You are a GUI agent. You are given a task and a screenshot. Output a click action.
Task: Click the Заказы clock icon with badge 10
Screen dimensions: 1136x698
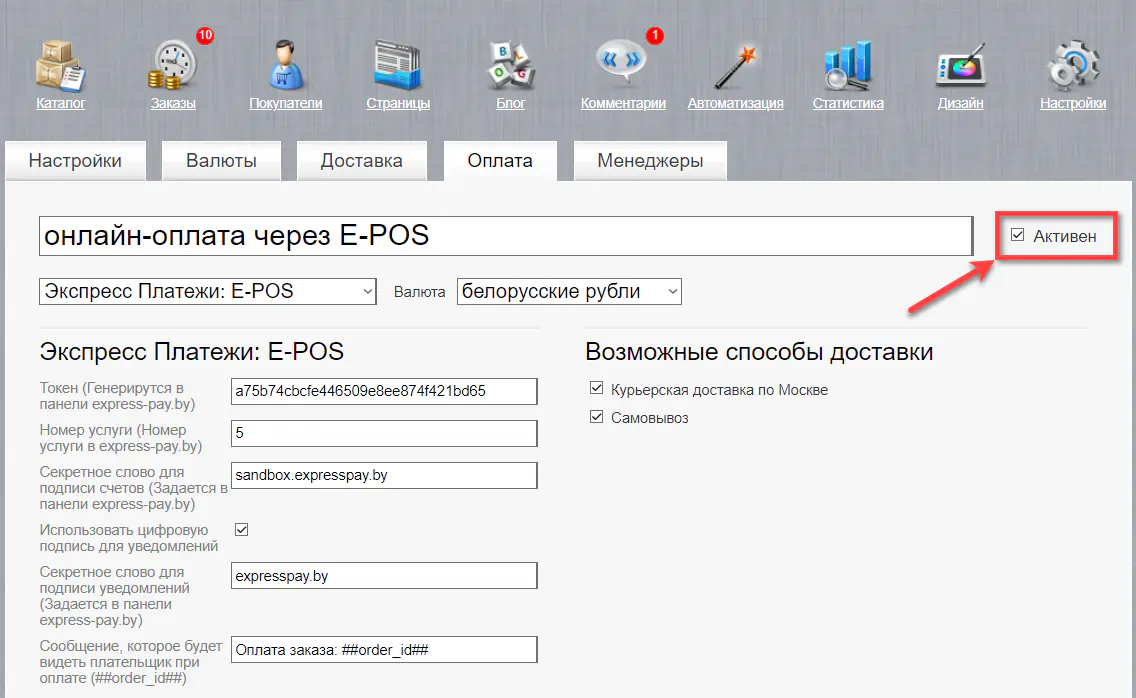pos(171,62)
